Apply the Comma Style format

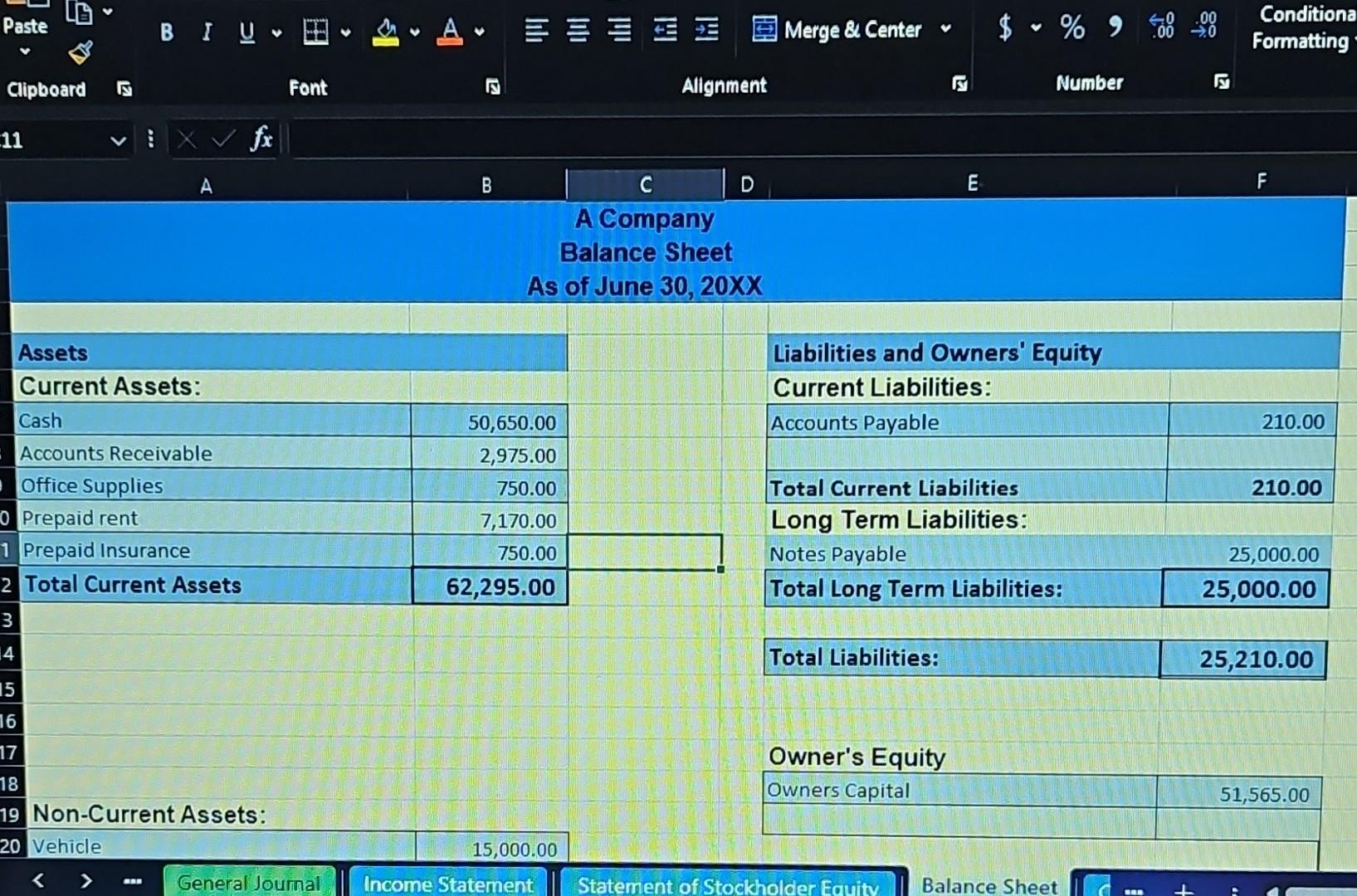click(x=1113, y=27)
